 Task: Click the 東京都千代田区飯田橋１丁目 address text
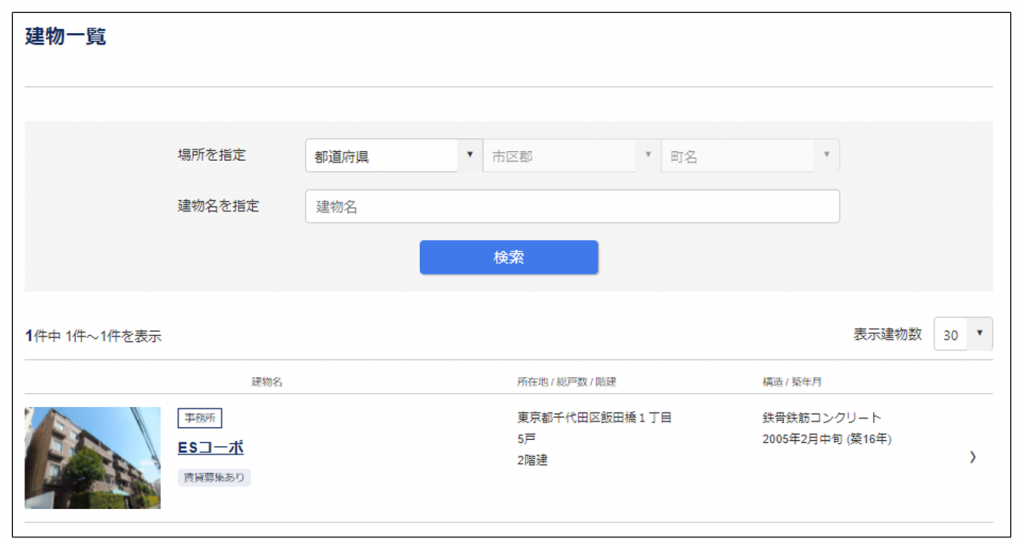(x=594, y=417)
